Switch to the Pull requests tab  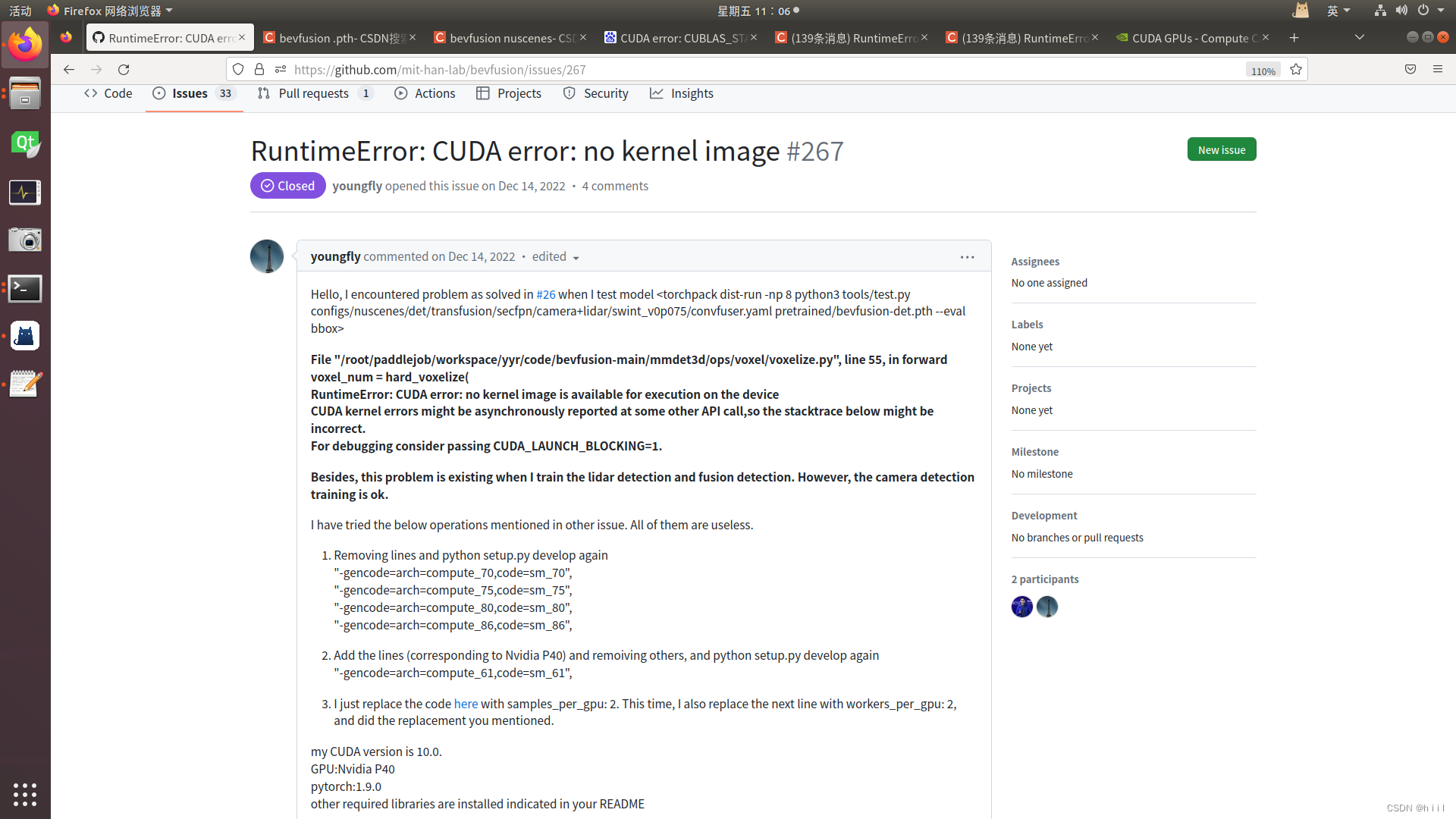(313, 93)
